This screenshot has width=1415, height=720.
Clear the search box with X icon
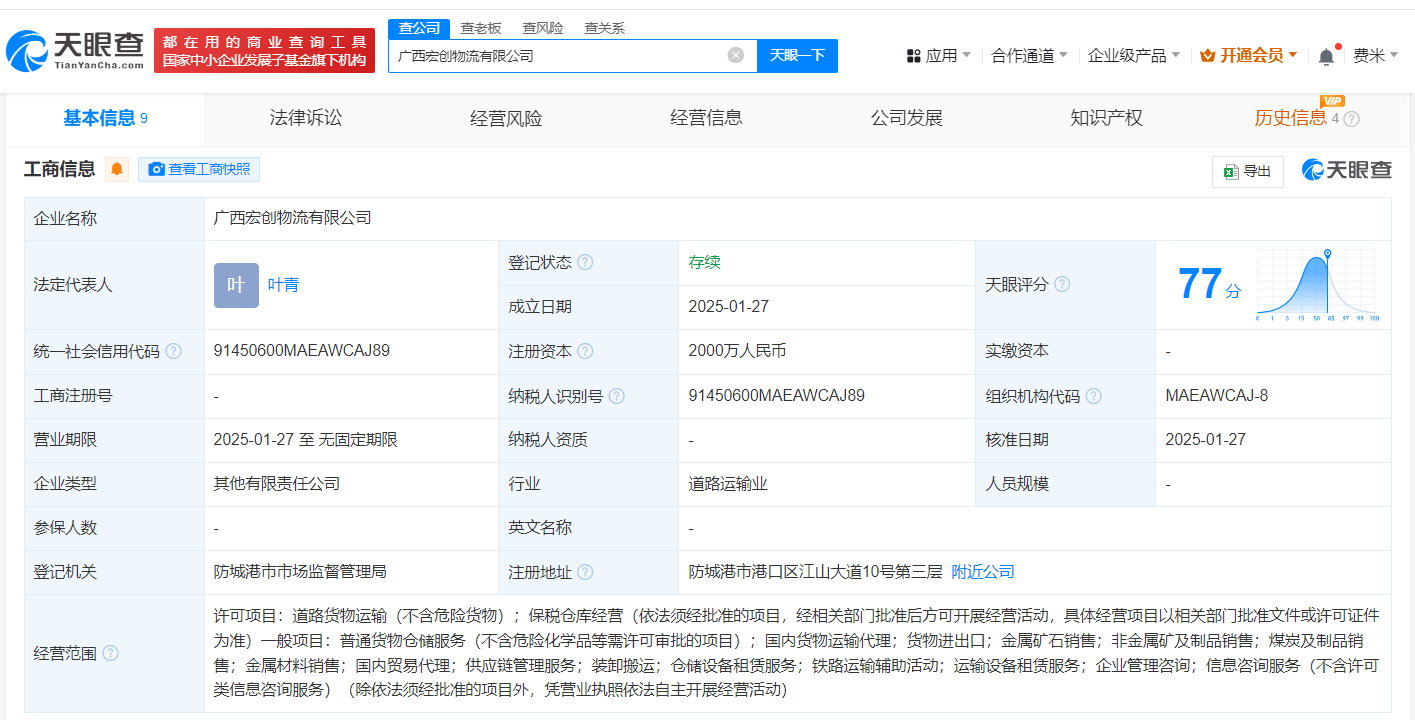(736, 56)
